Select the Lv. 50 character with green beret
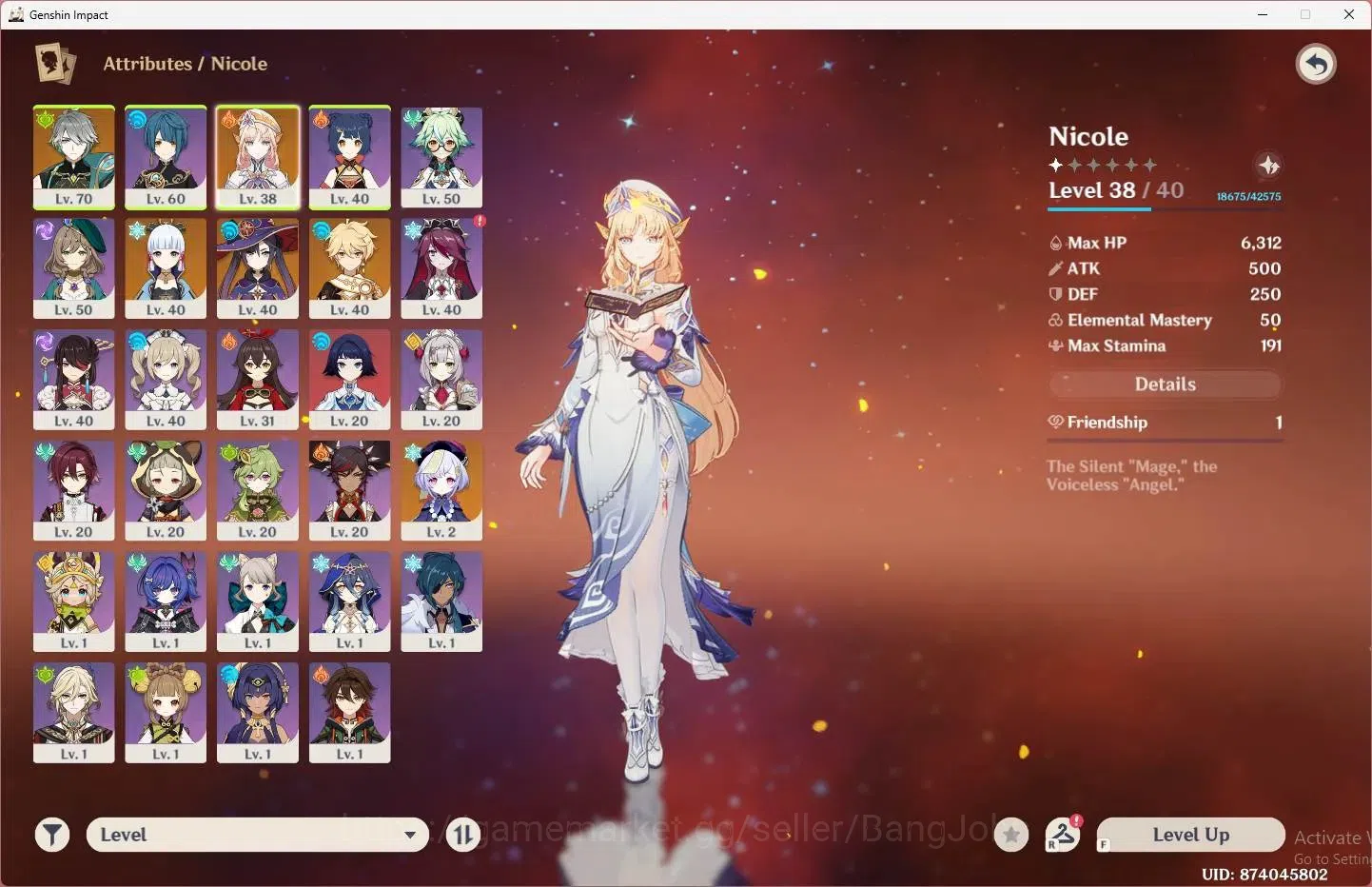Image resolution: width=1372 pixels, height=887 pixels. (74, 268)
